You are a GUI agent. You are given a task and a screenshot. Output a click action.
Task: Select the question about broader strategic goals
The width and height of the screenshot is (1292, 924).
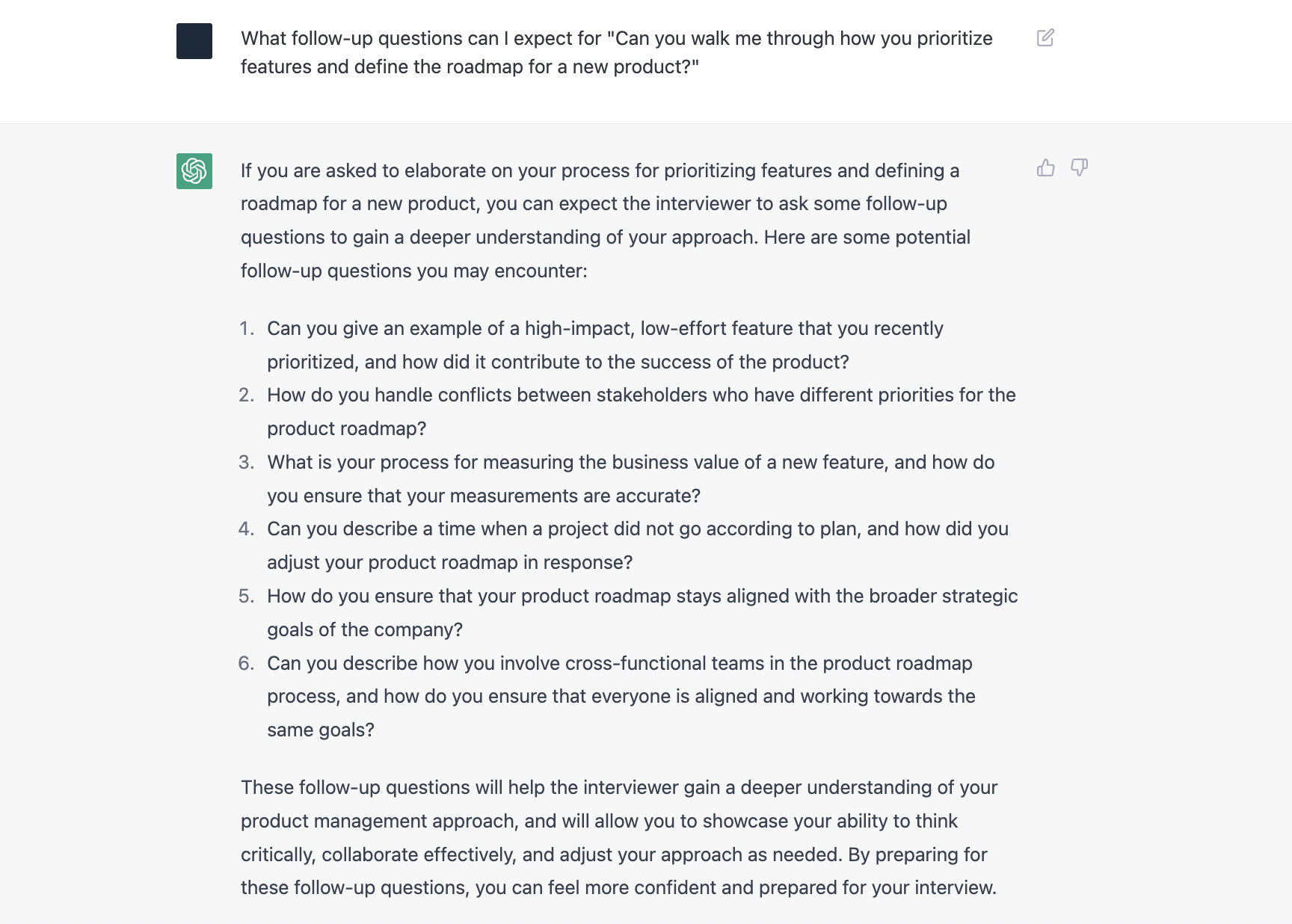click(642, 612)
